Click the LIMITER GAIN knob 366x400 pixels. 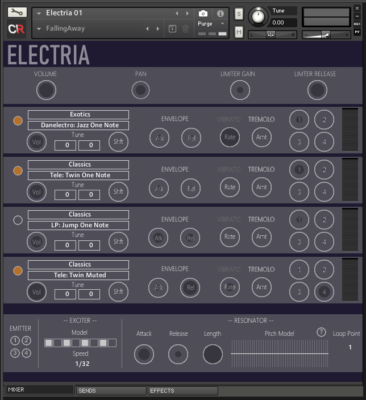(x=240, y=90)
